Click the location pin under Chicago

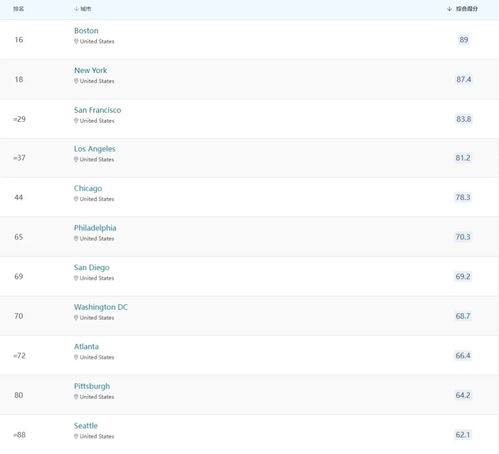coord(76,199)
